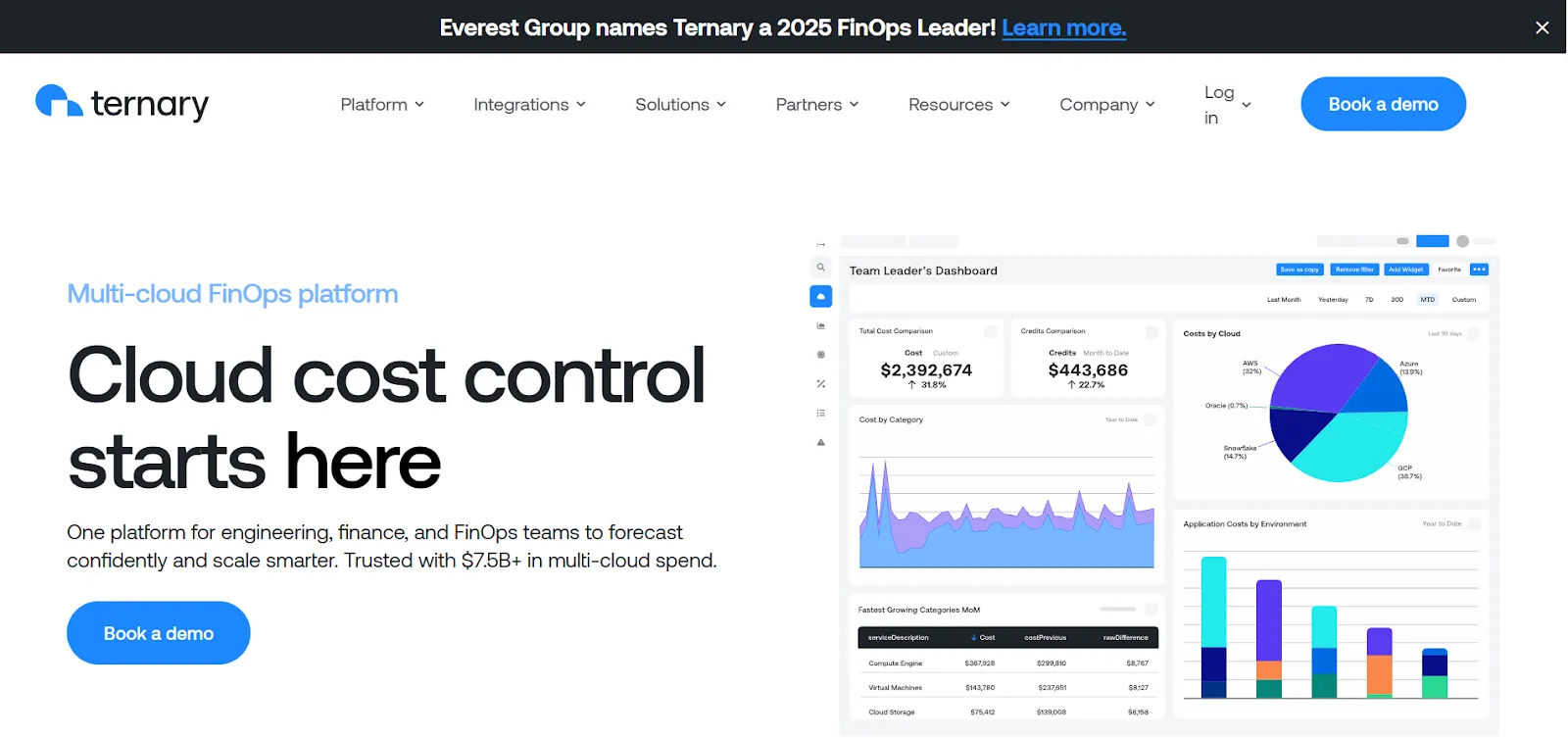Select the highlighted cloud icon in sidebar
The height and width of the screenshot is (738, 1568).
pos(821,296)
